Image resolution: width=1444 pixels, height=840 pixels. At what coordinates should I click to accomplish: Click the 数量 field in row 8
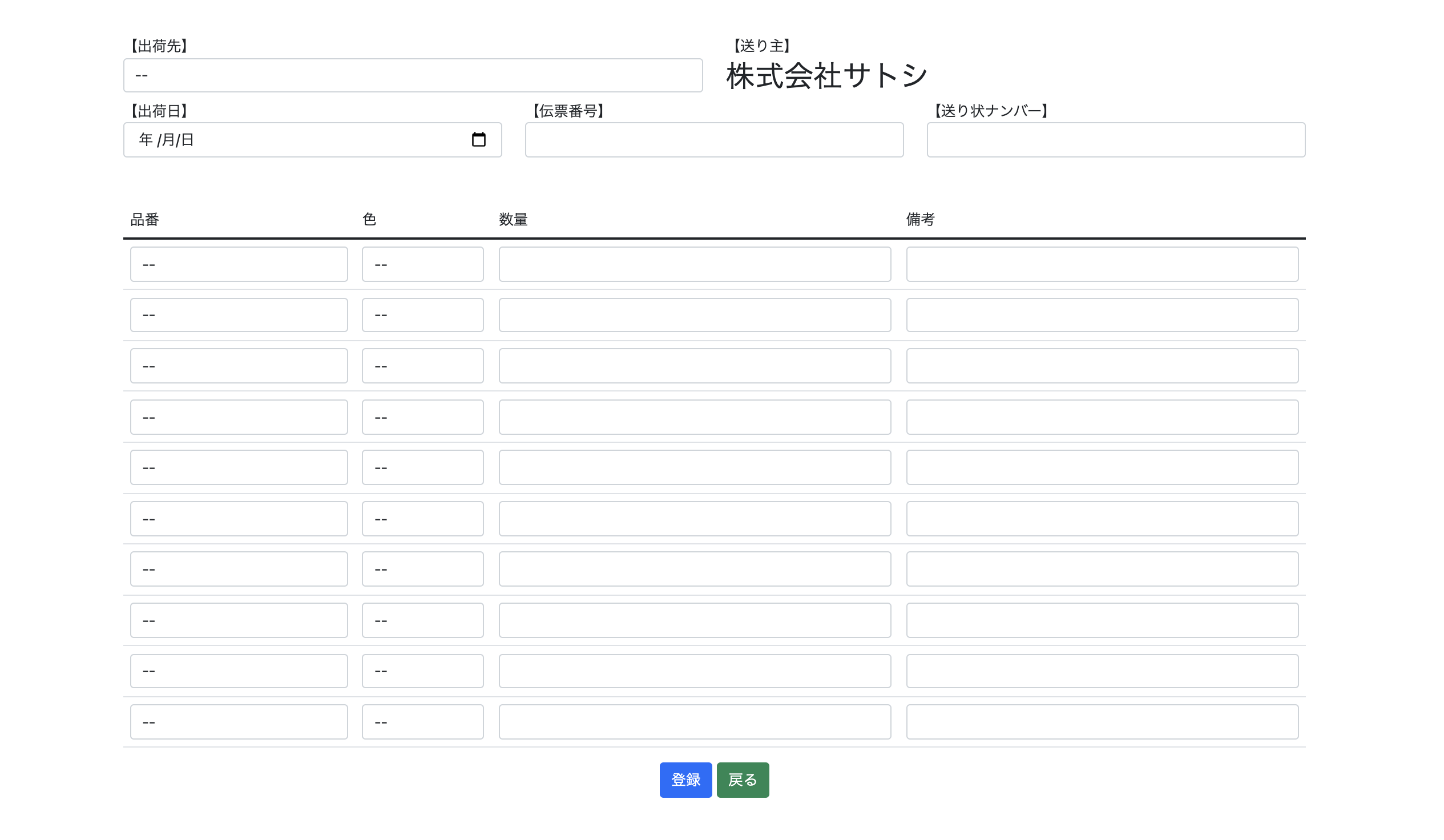(695, 620)
